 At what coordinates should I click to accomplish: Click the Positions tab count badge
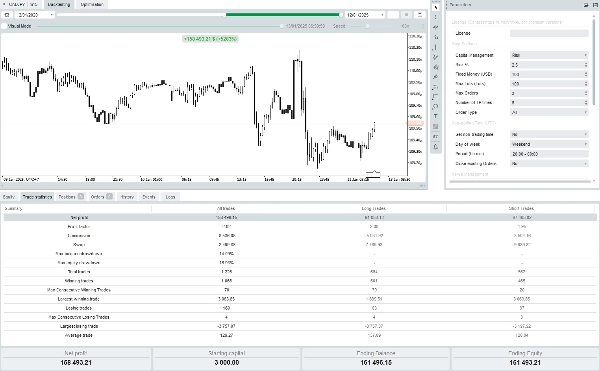pos(81,196)
